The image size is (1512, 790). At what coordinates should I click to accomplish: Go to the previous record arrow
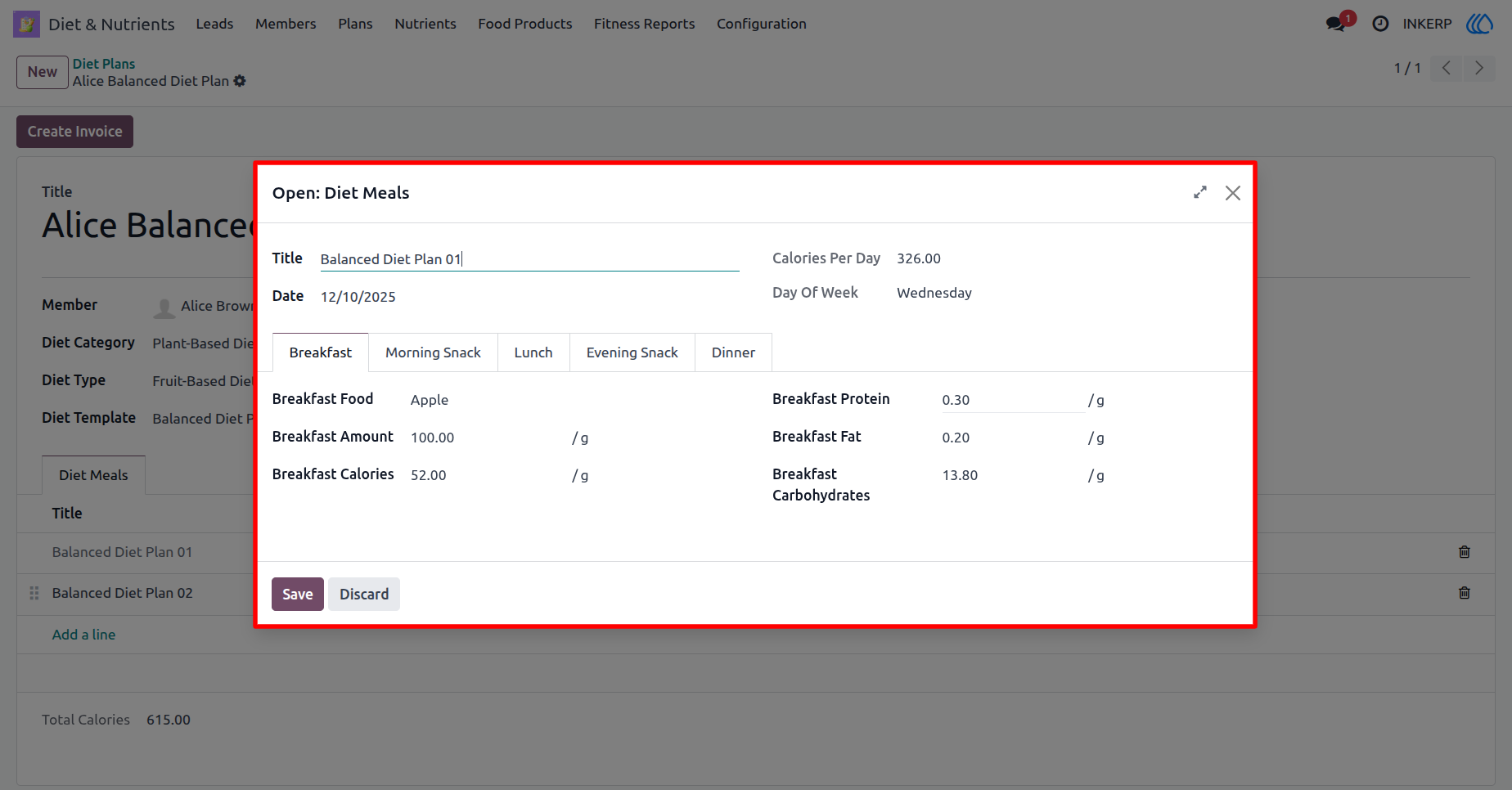point(1447,68)
